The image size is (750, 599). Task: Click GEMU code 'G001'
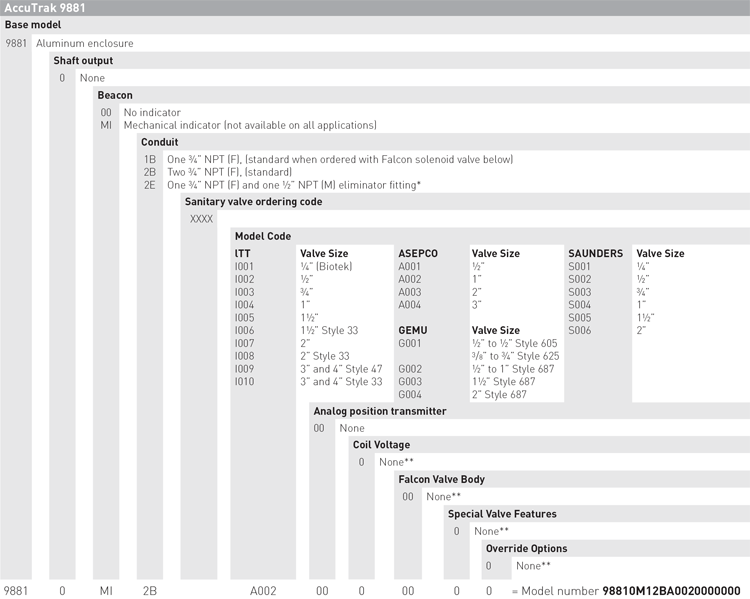(x=410, y=344)
